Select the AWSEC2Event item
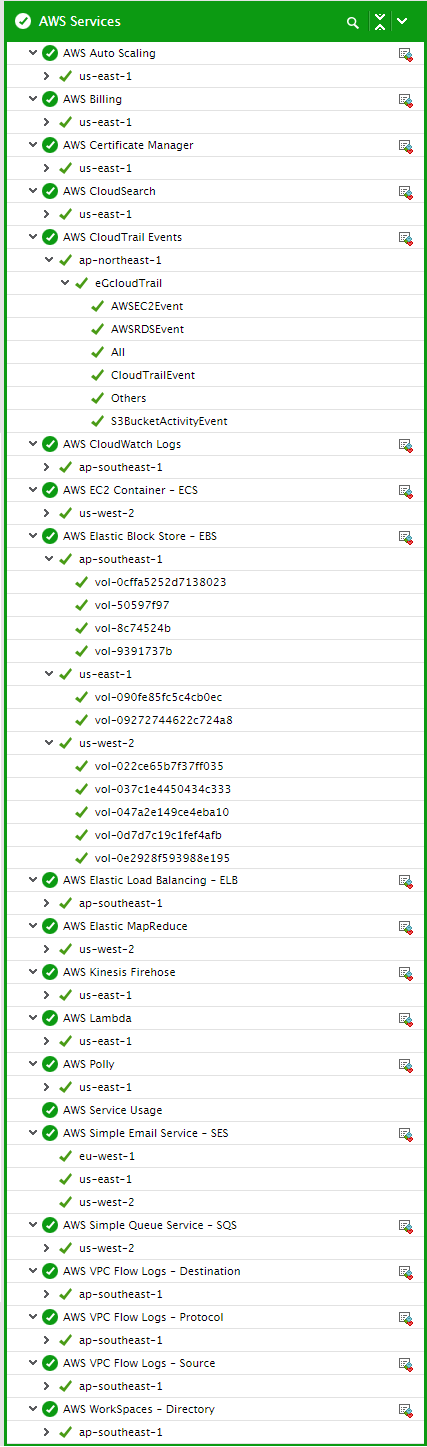427x1447 pixels. pos(147,306)
